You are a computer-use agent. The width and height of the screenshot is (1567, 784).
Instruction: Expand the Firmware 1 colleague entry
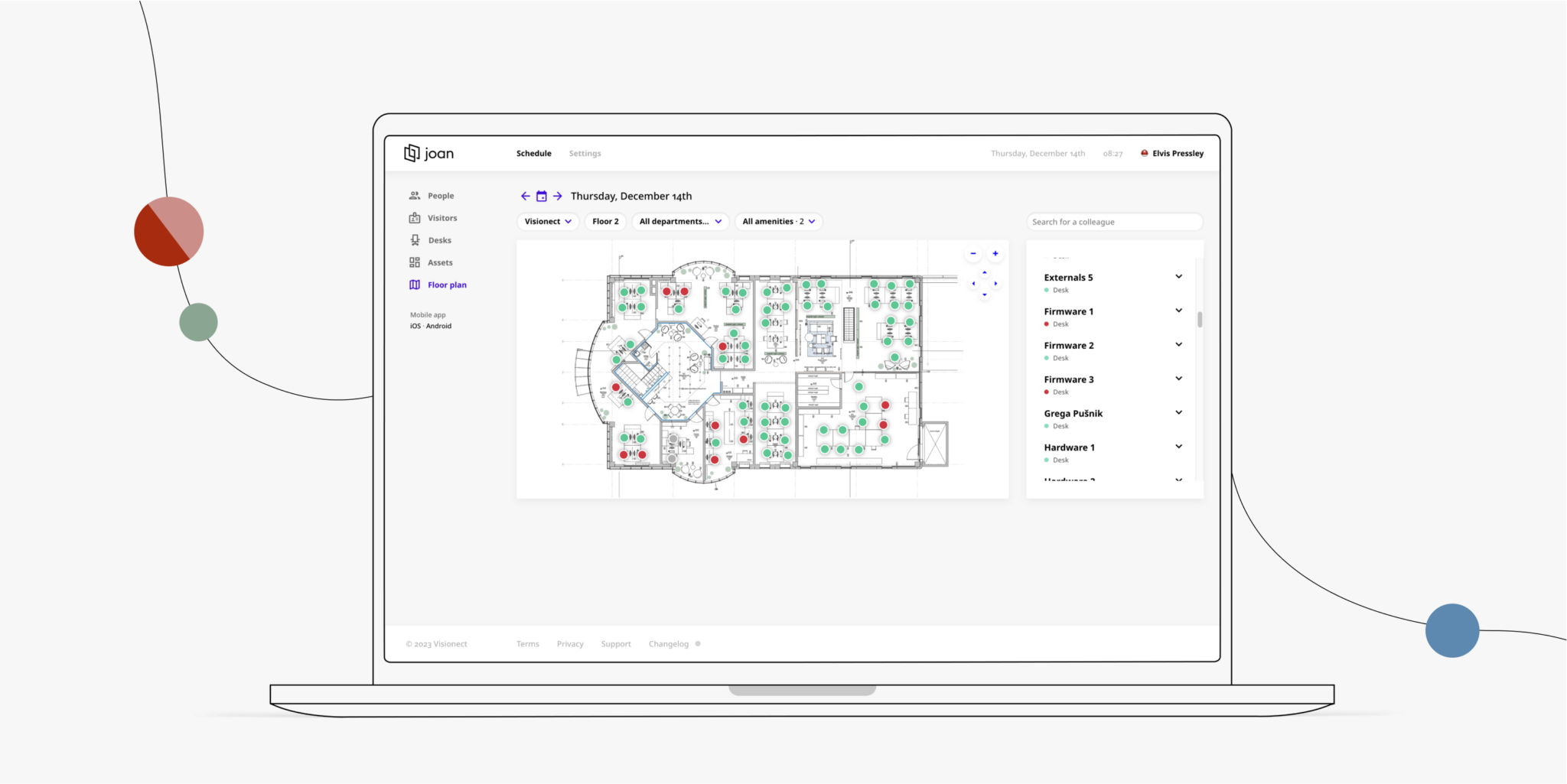click(x=1178, y=311)
